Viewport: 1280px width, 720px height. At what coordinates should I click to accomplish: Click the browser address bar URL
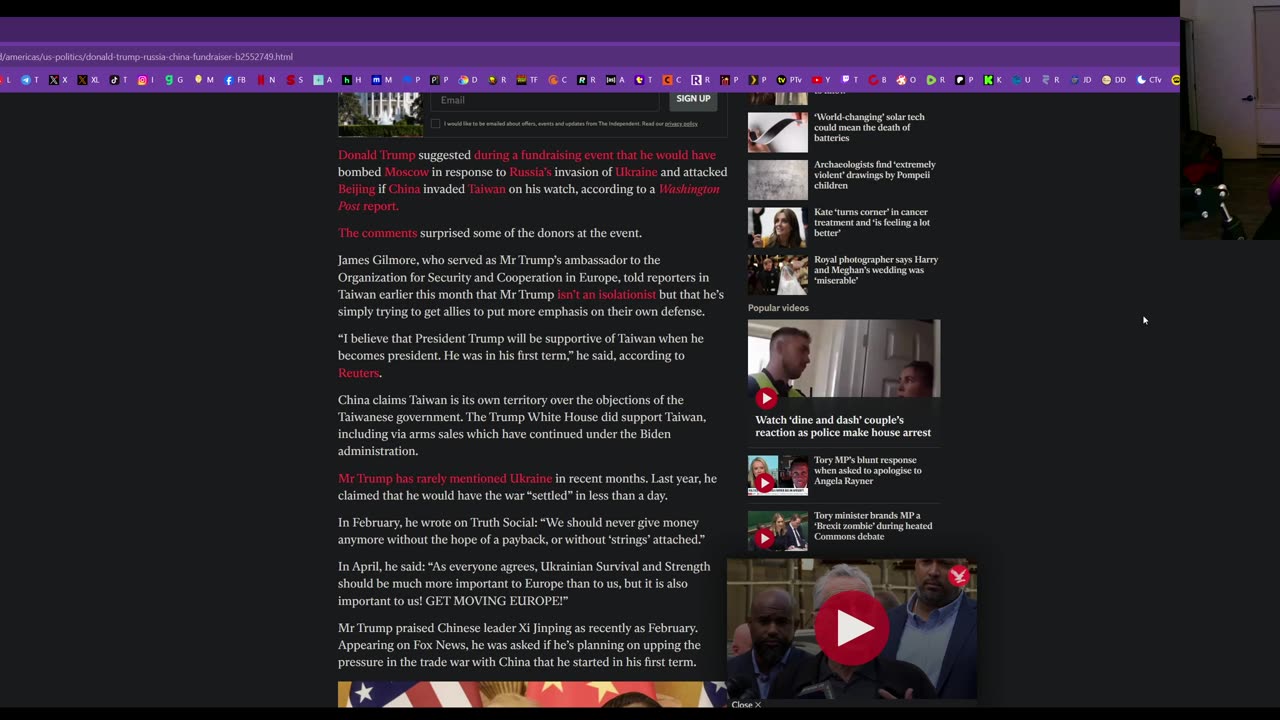tap(147, 57)
